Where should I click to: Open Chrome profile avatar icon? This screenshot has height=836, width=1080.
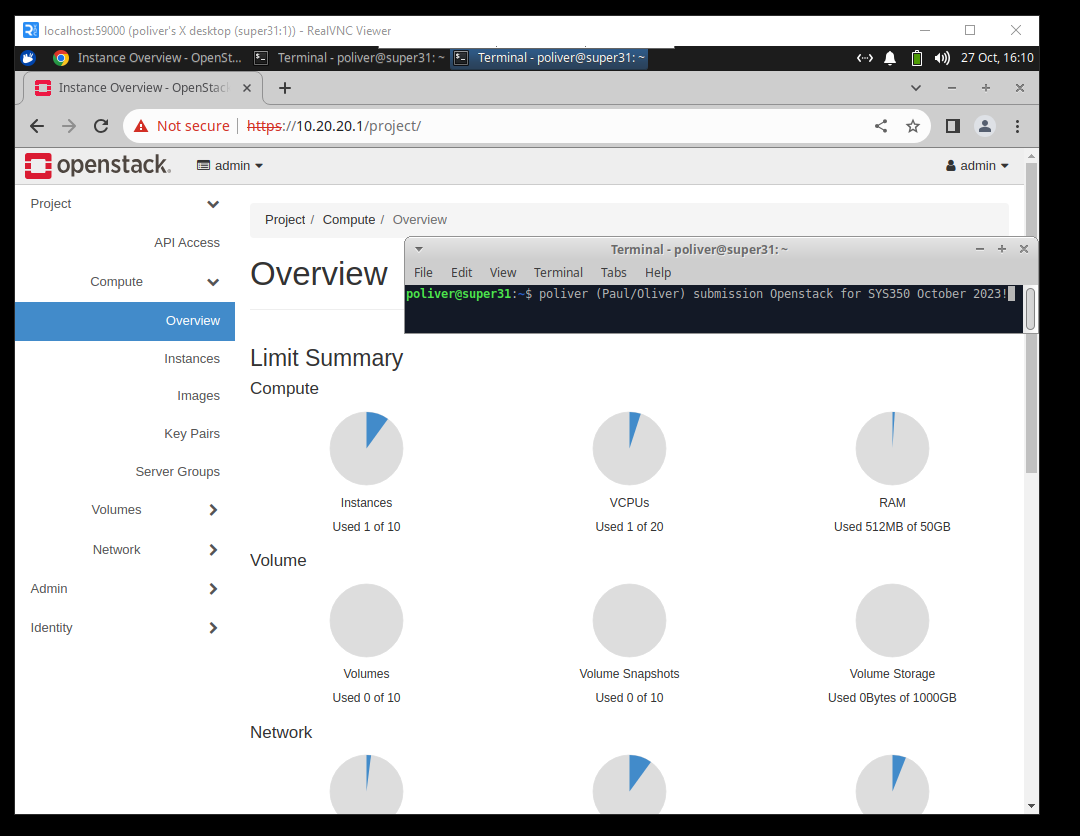(x=985, y=126)
